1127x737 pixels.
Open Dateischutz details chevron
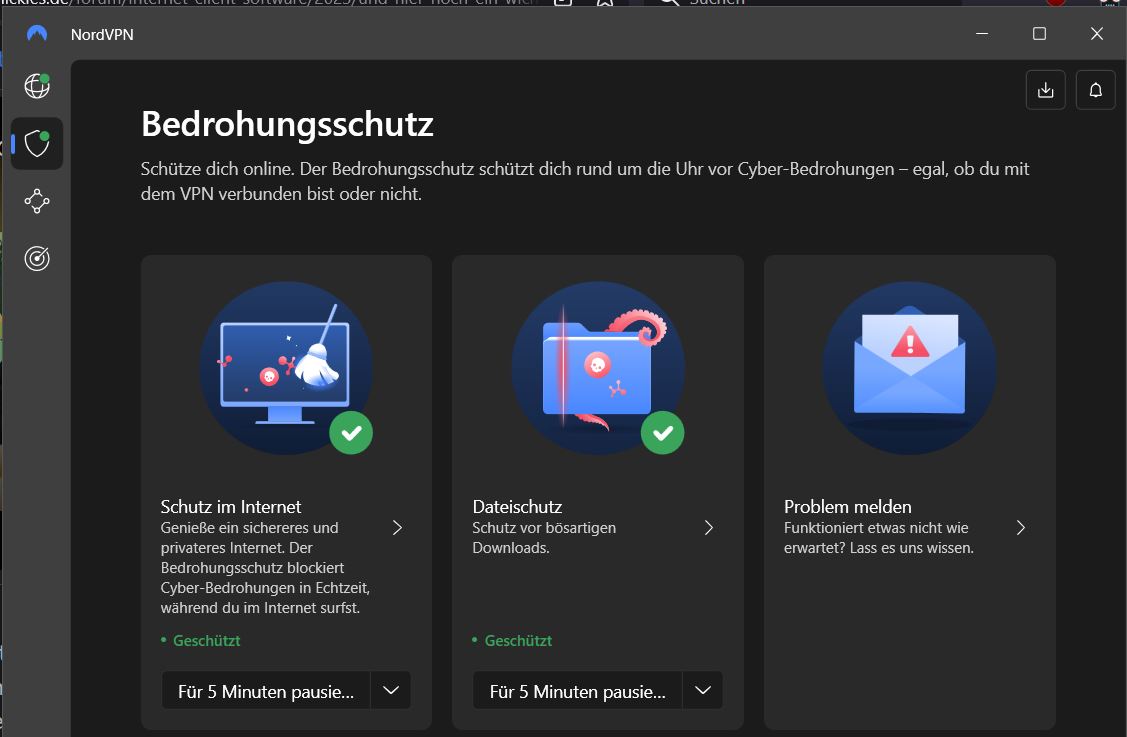pos(709,528)
